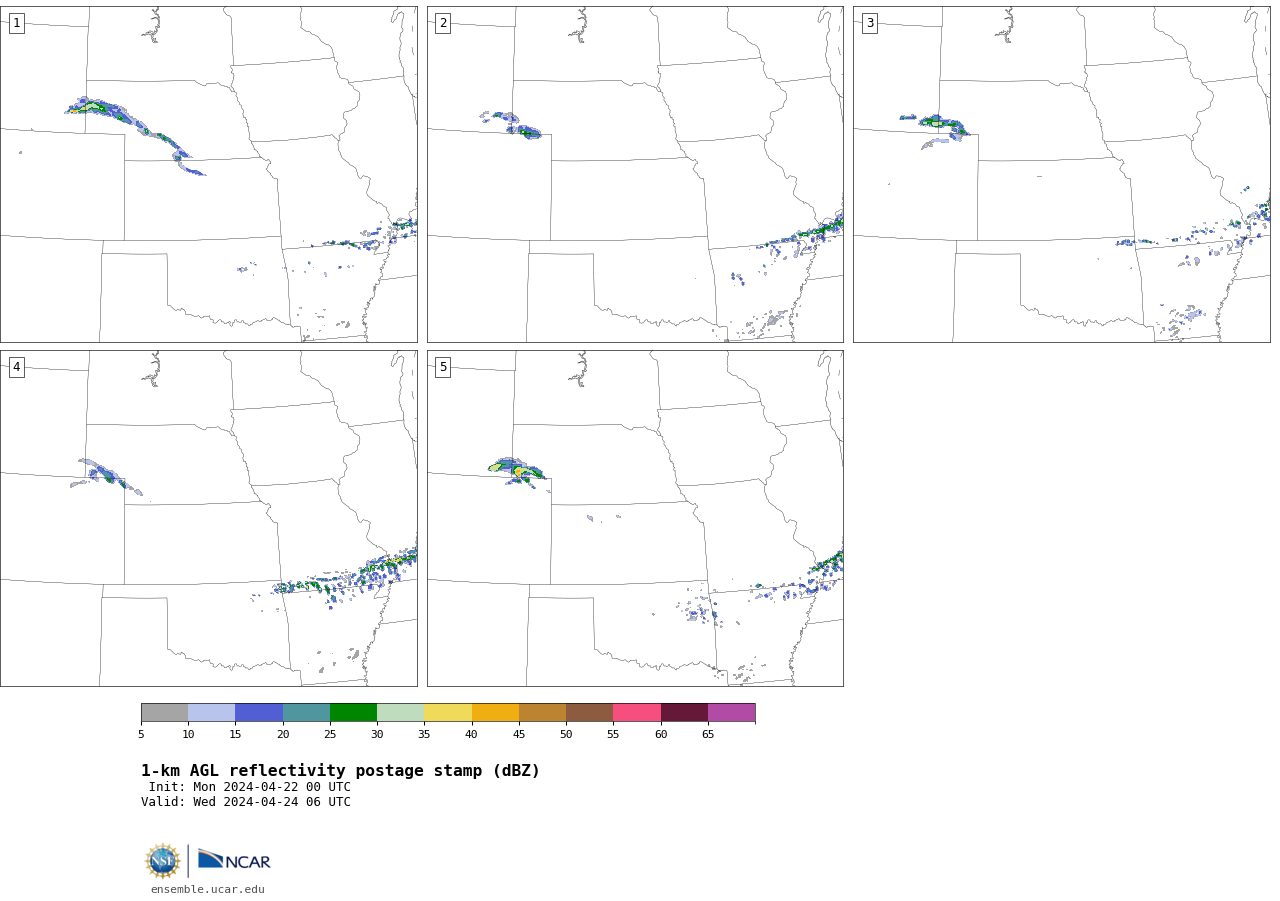Viewport: 1280px width, 901px height.
Task: Click the panel number label 4
Action: [x=16, y=367]
